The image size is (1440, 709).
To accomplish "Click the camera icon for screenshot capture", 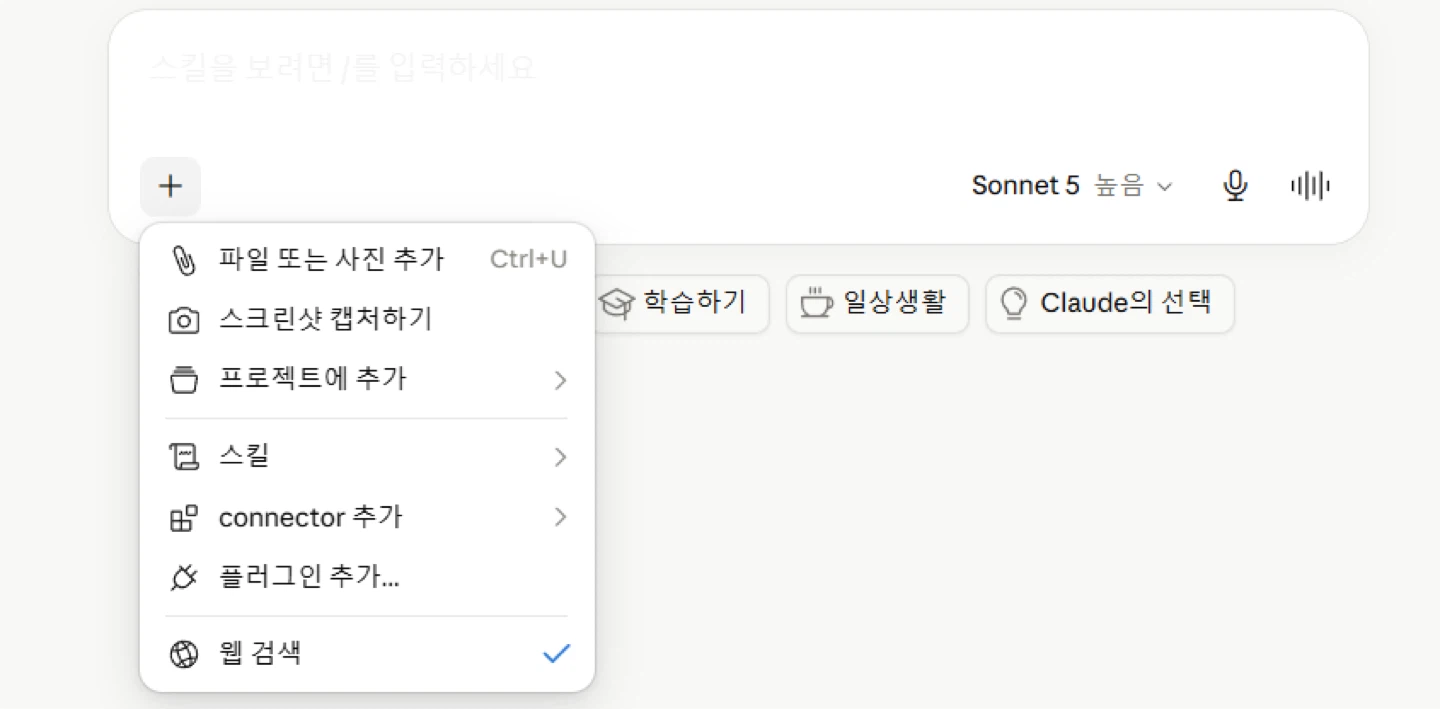I will [x=184, y=321].
